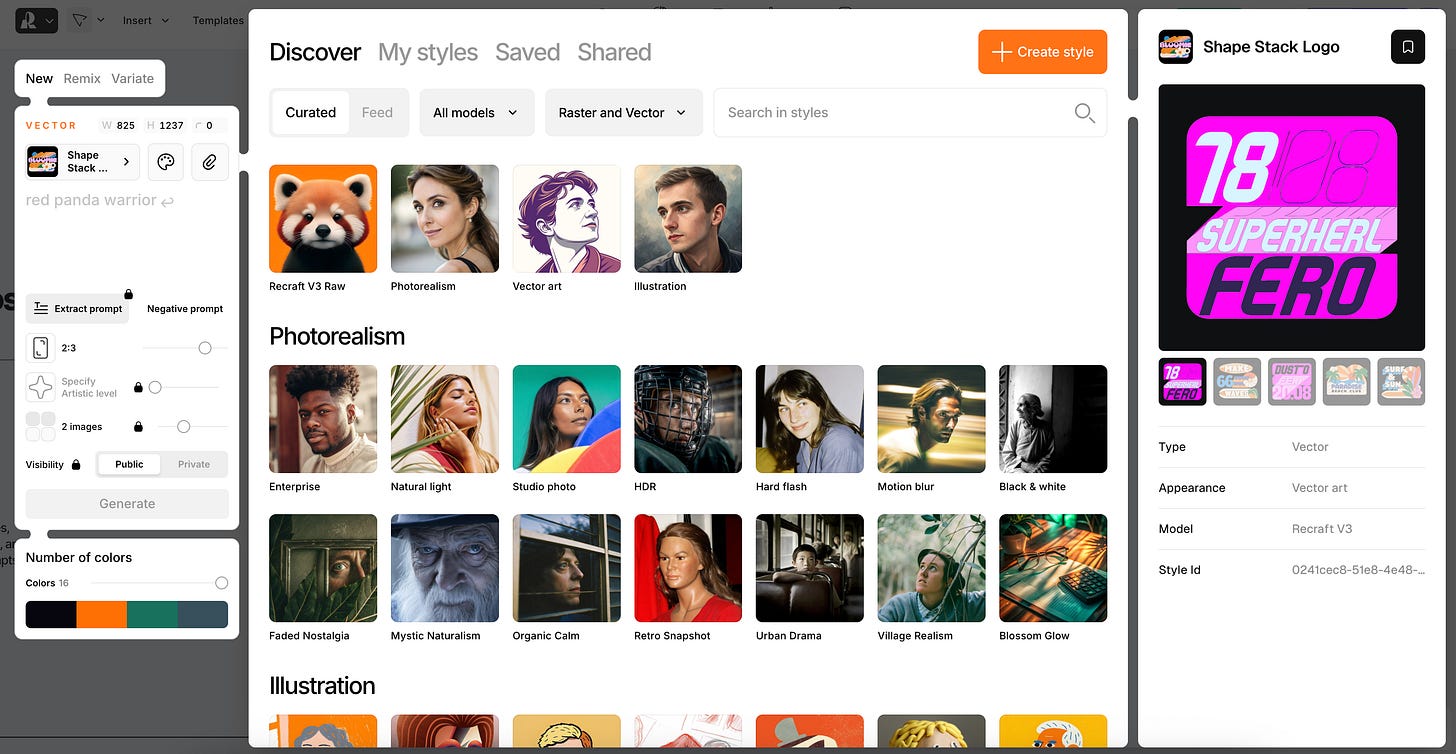This screenshot has height=754, width=1456.
Task: Click the Extract prompt button
Action: 77,309
